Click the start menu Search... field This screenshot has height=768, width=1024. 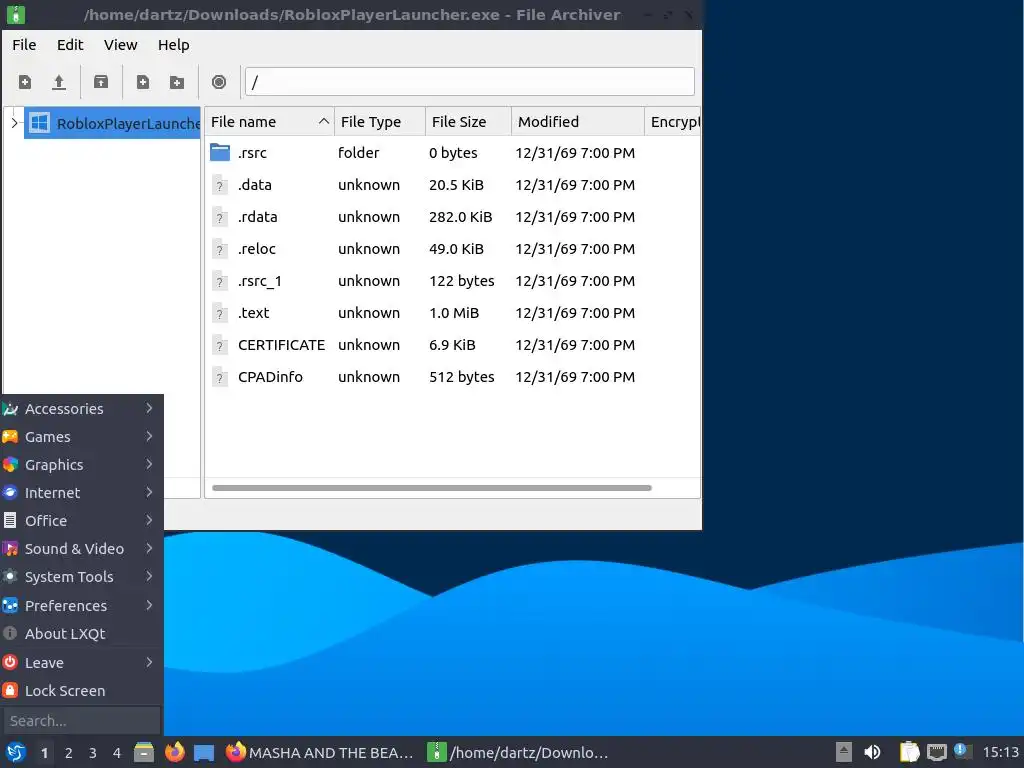[82, 721]
